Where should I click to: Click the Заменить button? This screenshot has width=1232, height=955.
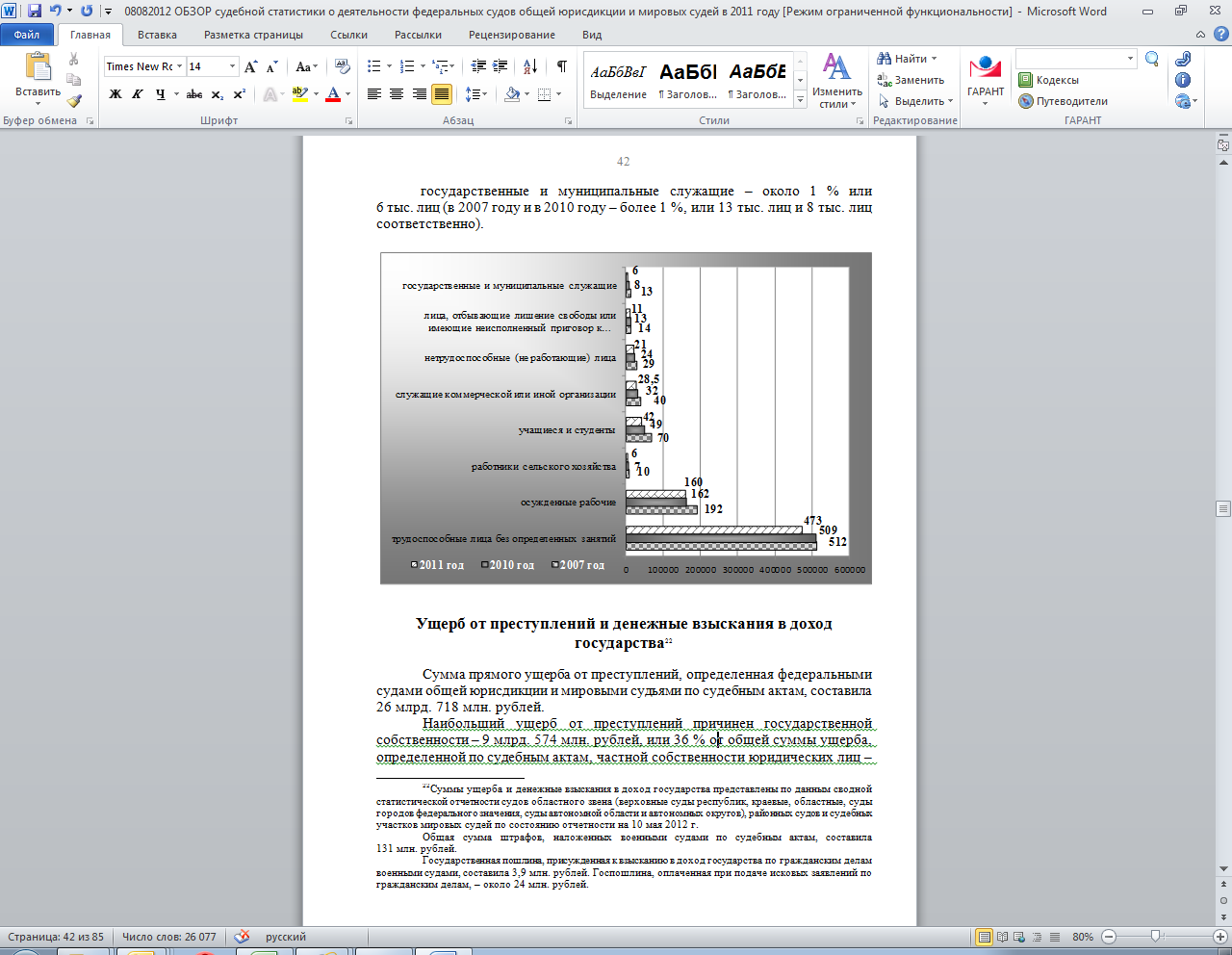(911, 80)
